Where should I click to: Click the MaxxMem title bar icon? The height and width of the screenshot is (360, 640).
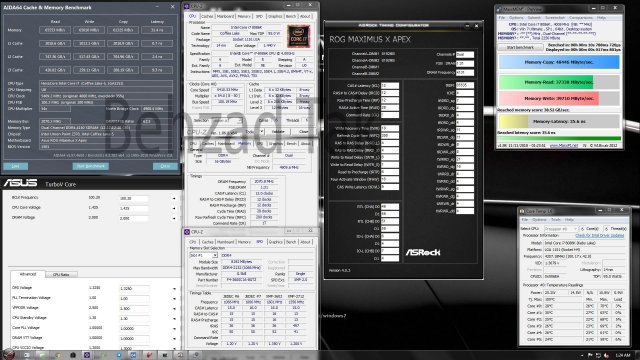point(500,9)
